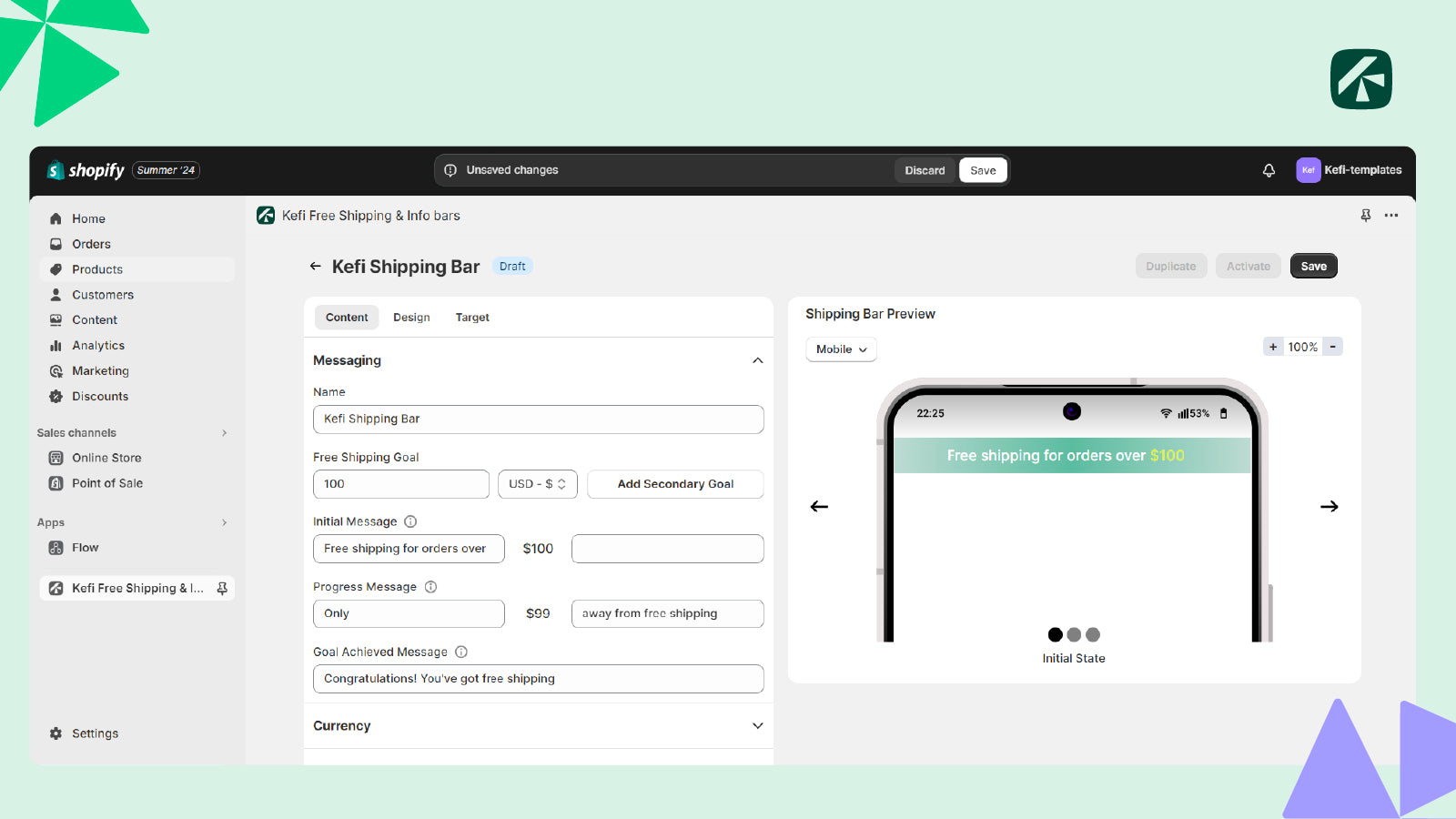The image size is (1456, 819).
Task: Click the Free Shipping Goal amount field
Action: [x=400, y=483]
